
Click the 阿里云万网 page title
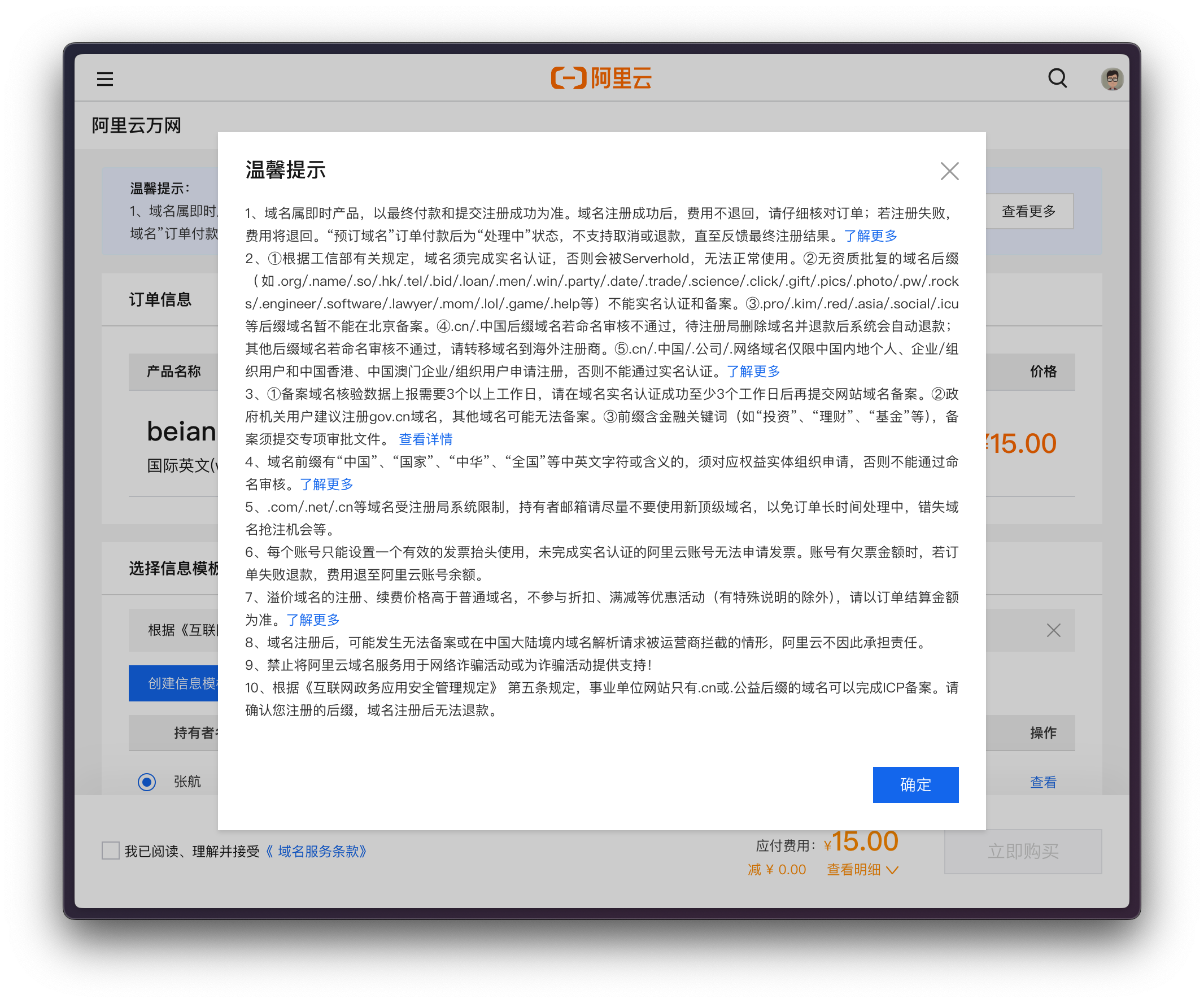[137, 125]
